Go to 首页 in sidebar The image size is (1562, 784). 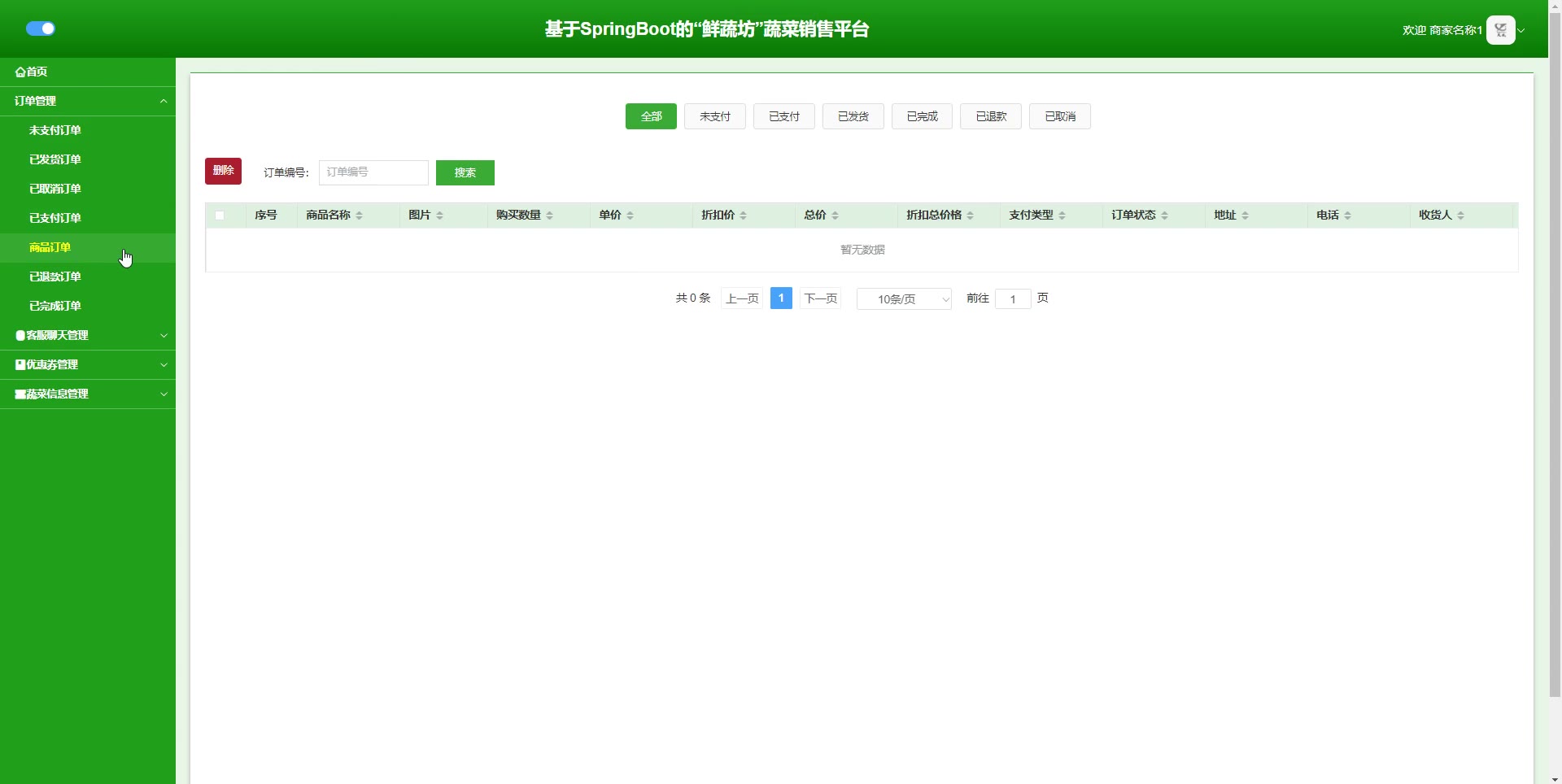pyautogui.click(x=88, y=72)
